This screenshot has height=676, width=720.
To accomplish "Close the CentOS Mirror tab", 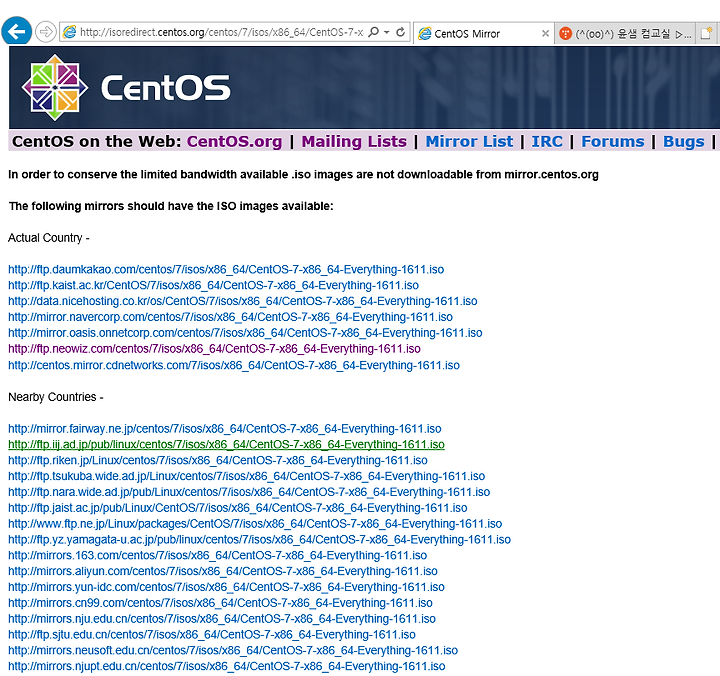I will pyautogui.click(x=545, y=33).
